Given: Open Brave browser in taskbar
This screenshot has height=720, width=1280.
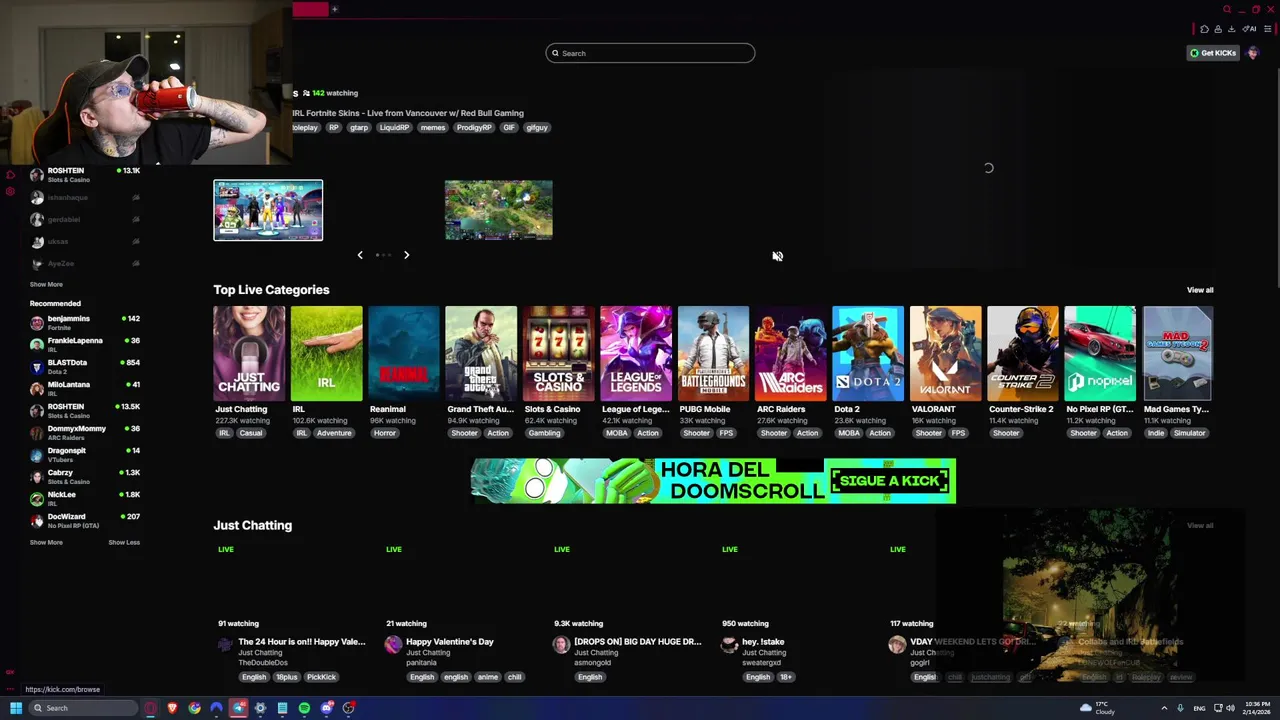Looking at the screenshot, I should (x=172, y=708).
